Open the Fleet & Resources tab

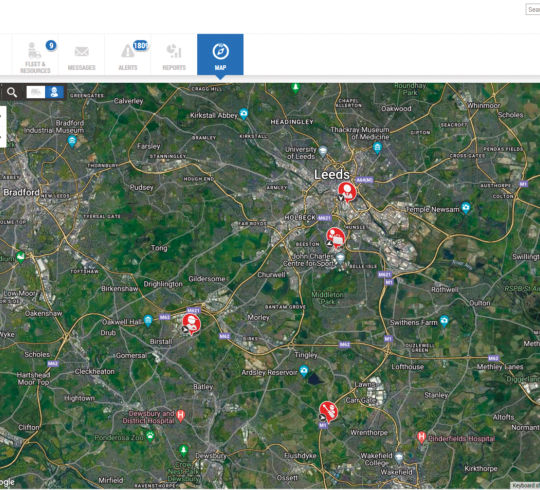(35, 55)
